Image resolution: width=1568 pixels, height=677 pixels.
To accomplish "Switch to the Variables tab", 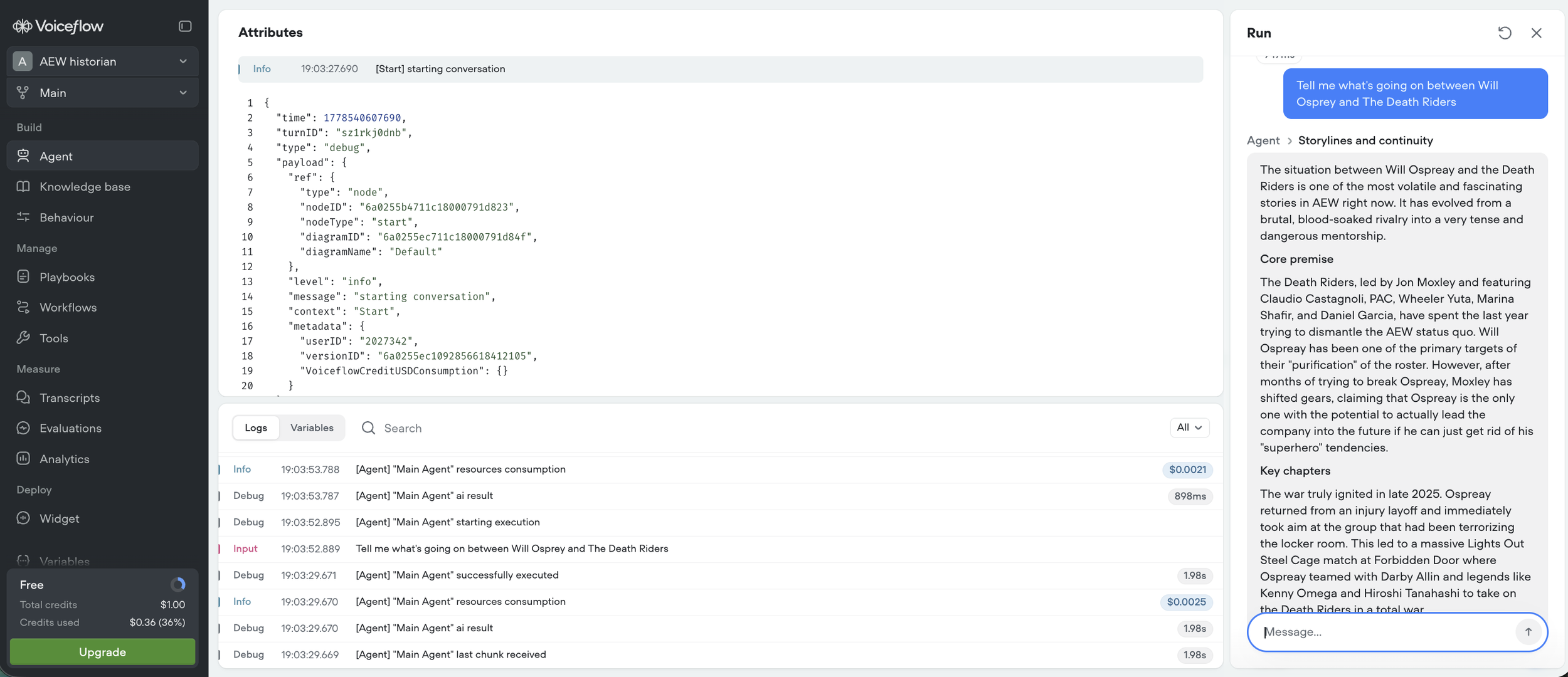I will 312,428.
